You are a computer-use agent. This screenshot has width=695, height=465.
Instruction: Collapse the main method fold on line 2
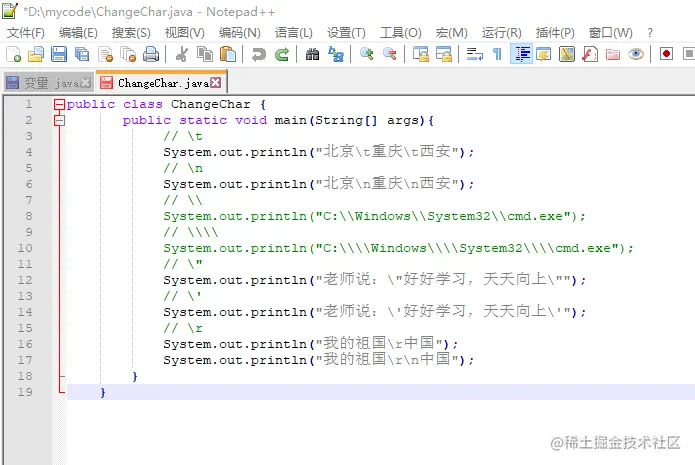click(x=59, y=120)
